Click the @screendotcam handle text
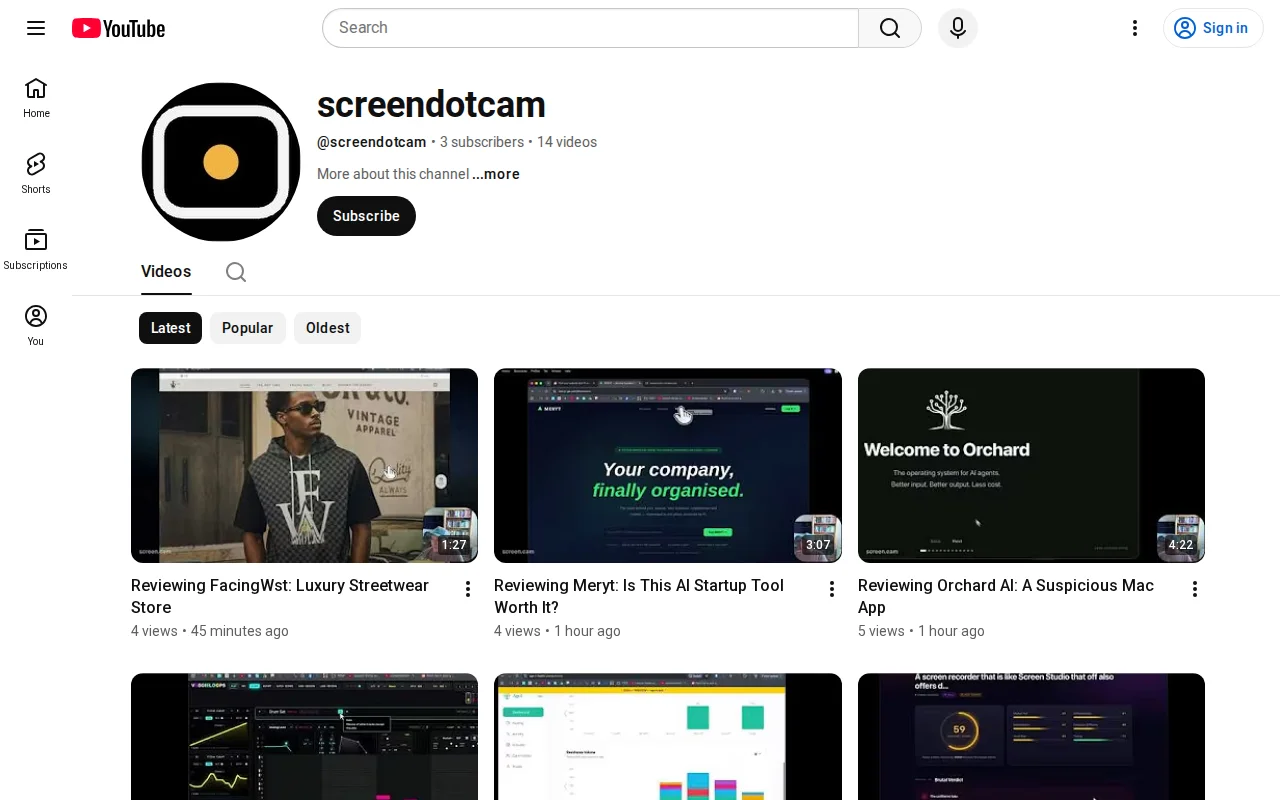Image resolution: width=1280 pixels, height=800 pixels. (372, 142)
